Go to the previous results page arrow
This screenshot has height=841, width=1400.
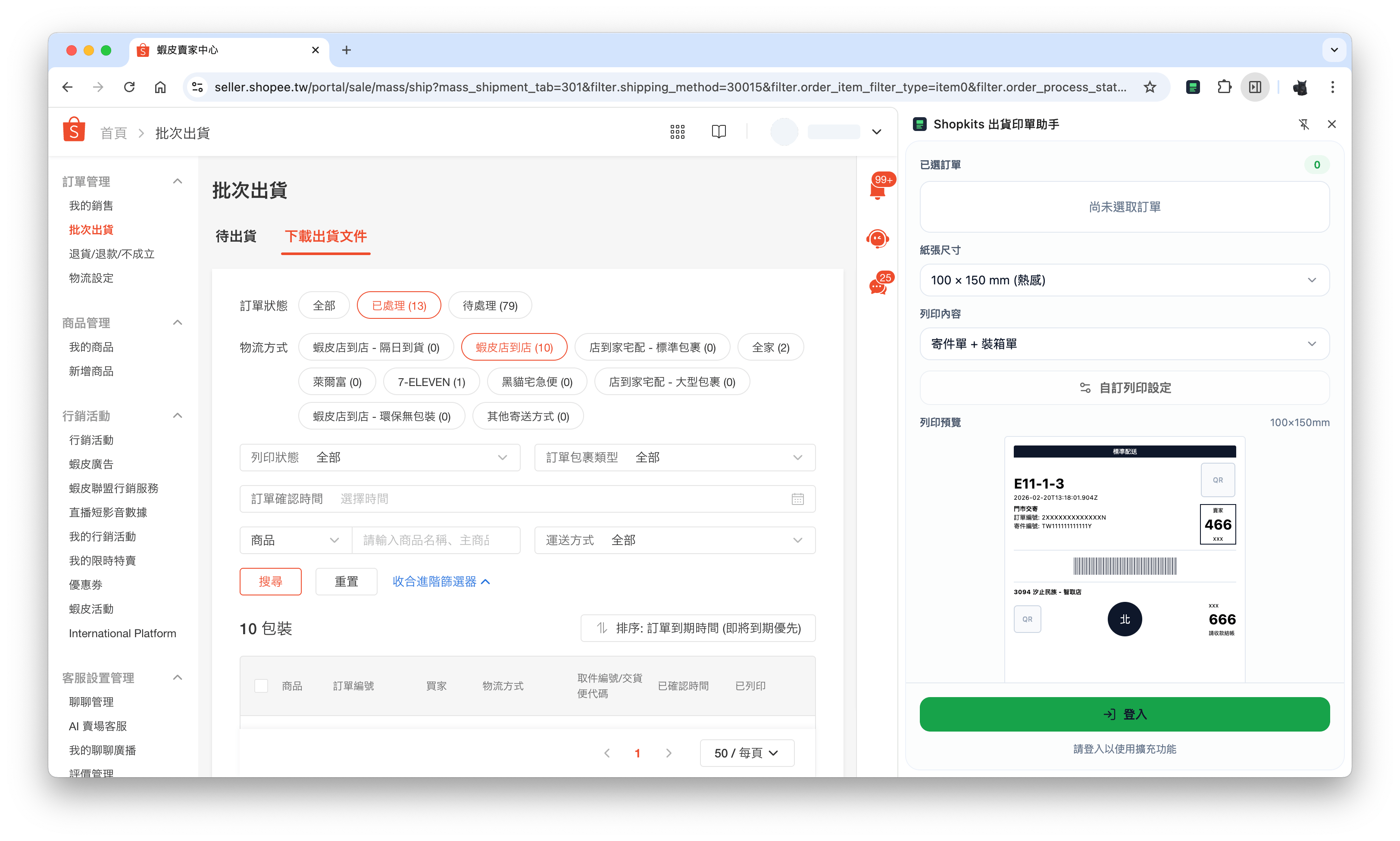[607, 753]
